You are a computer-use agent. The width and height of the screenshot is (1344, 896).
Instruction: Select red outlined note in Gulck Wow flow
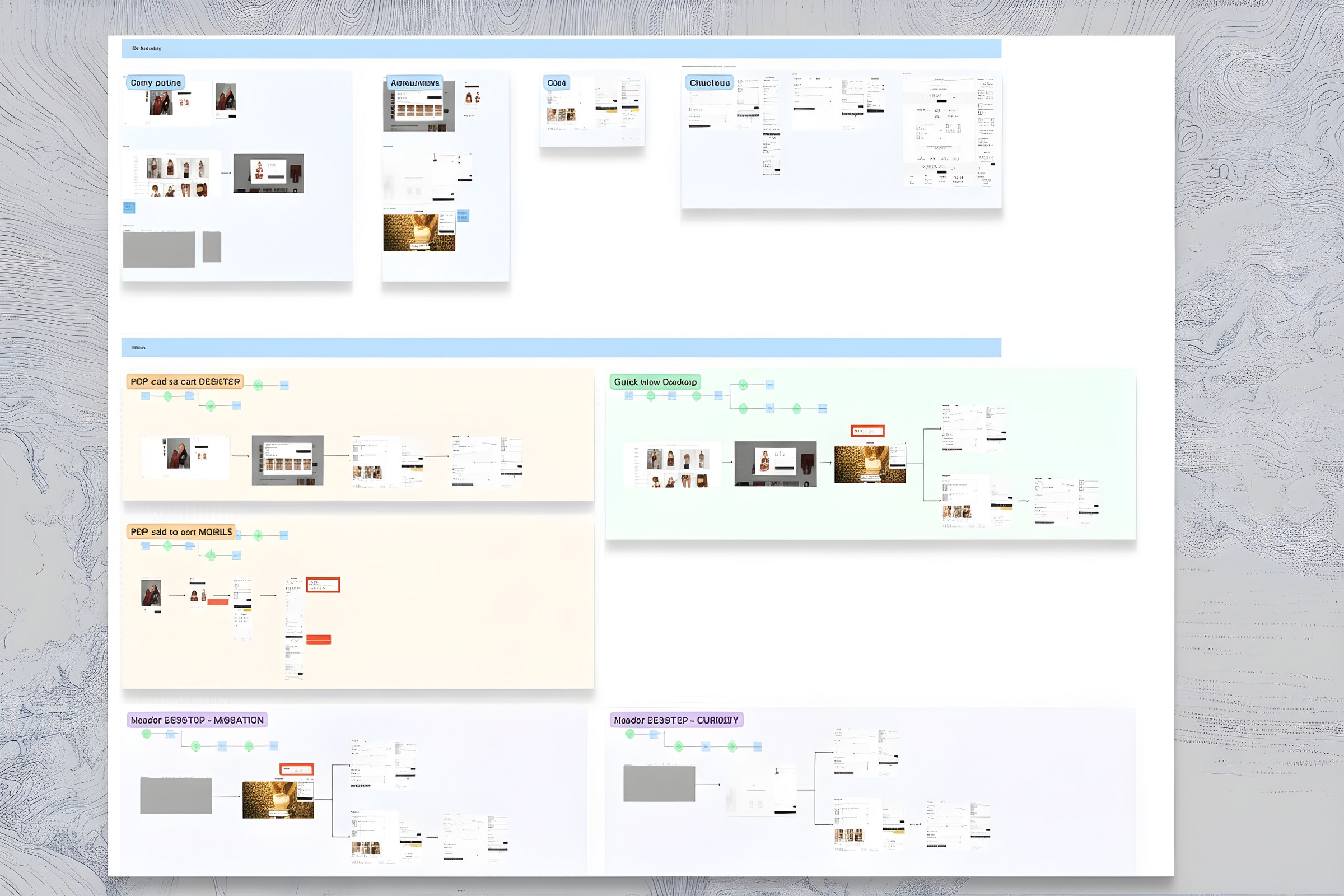pyautogui.click(x=867, y=431)
